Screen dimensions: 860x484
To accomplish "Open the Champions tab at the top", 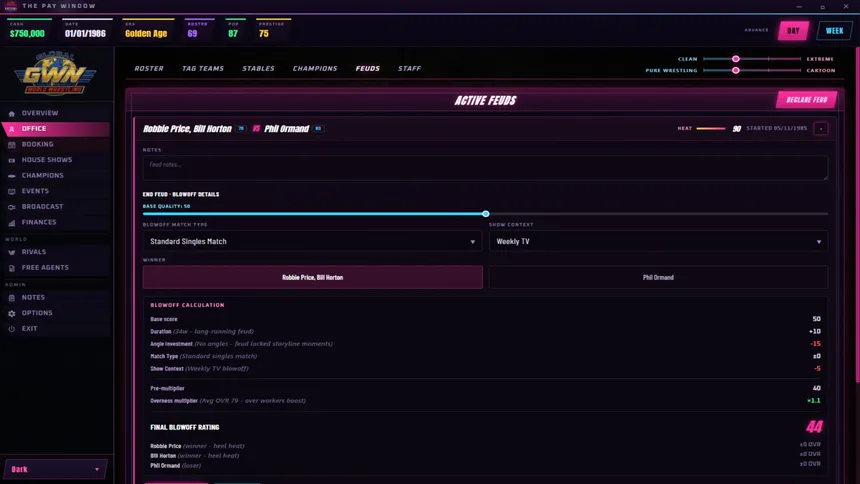I will (315, 69).
